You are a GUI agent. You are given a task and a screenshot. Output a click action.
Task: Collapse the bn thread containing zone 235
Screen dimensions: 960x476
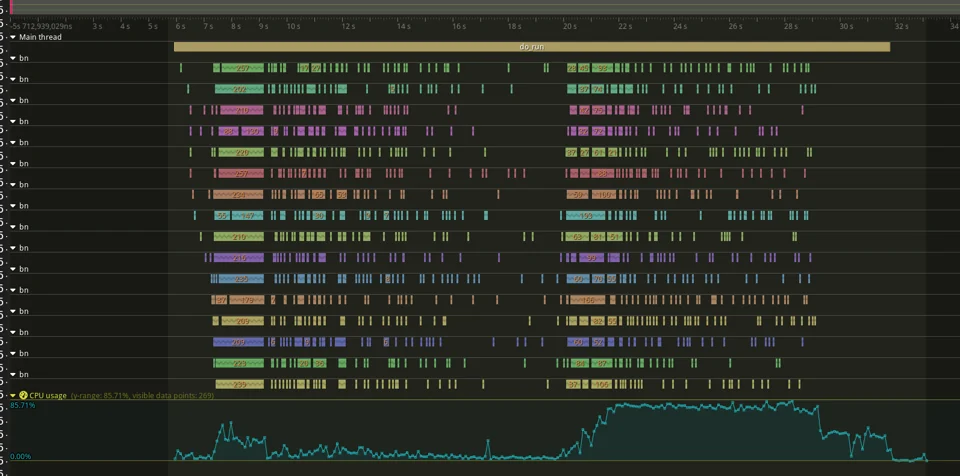click(13, 269)
